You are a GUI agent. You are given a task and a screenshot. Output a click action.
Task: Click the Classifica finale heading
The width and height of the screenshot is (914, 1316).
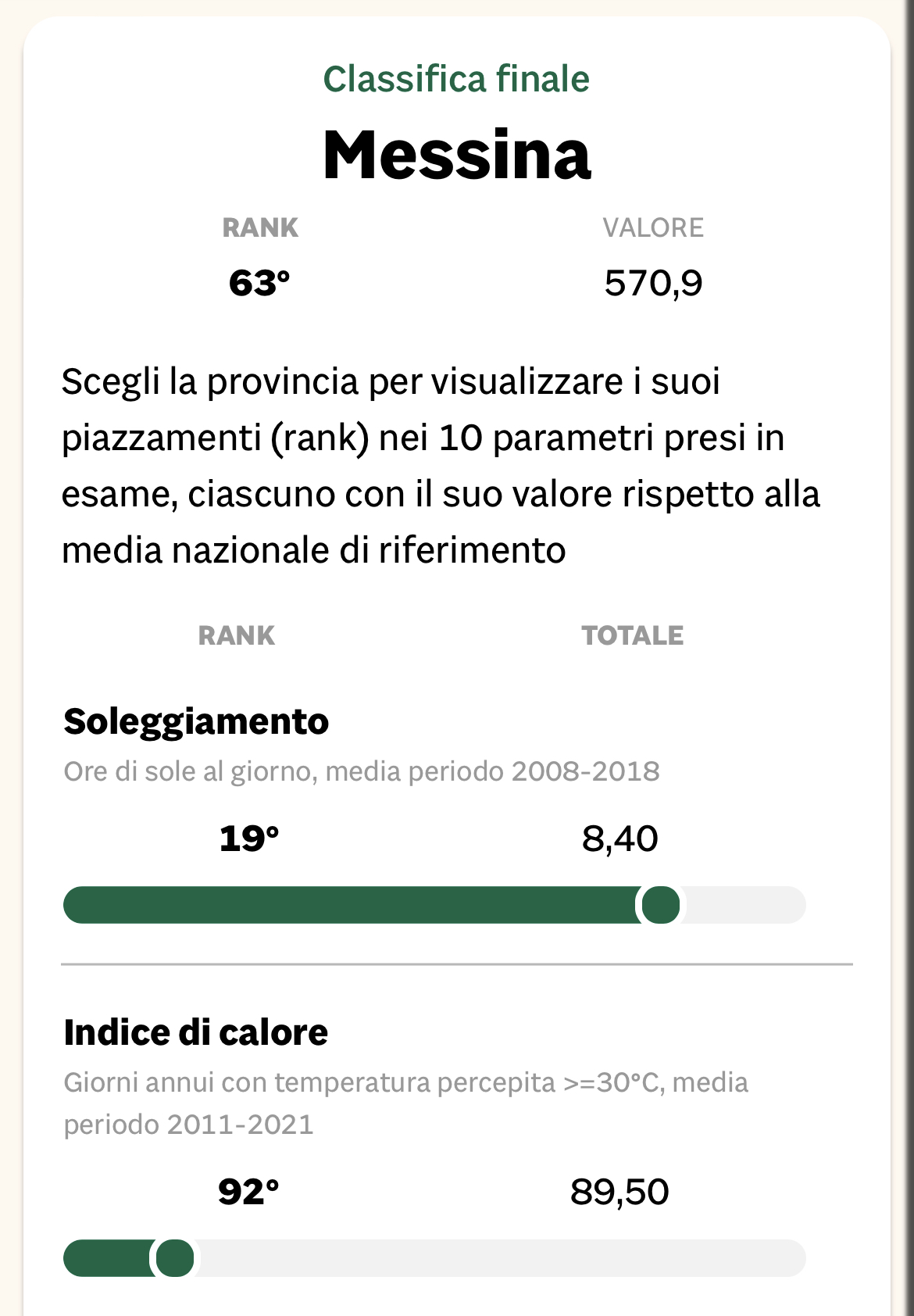(x=457, y=79)
